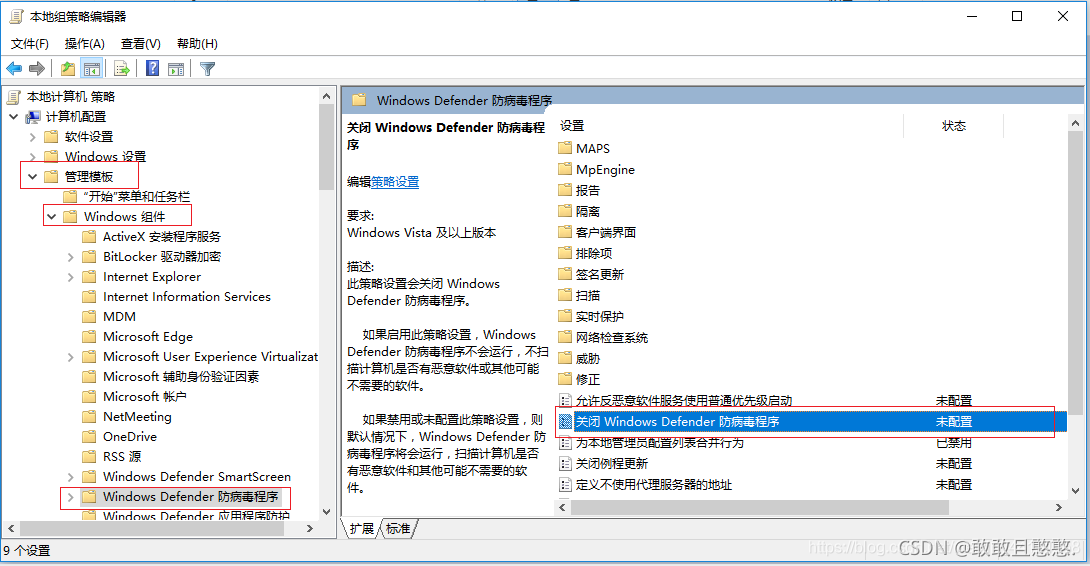Screen dimensions: 1090x566
Task: Expand the BitLocker 驱动器加密 node
Action: [x=70, y=257]
